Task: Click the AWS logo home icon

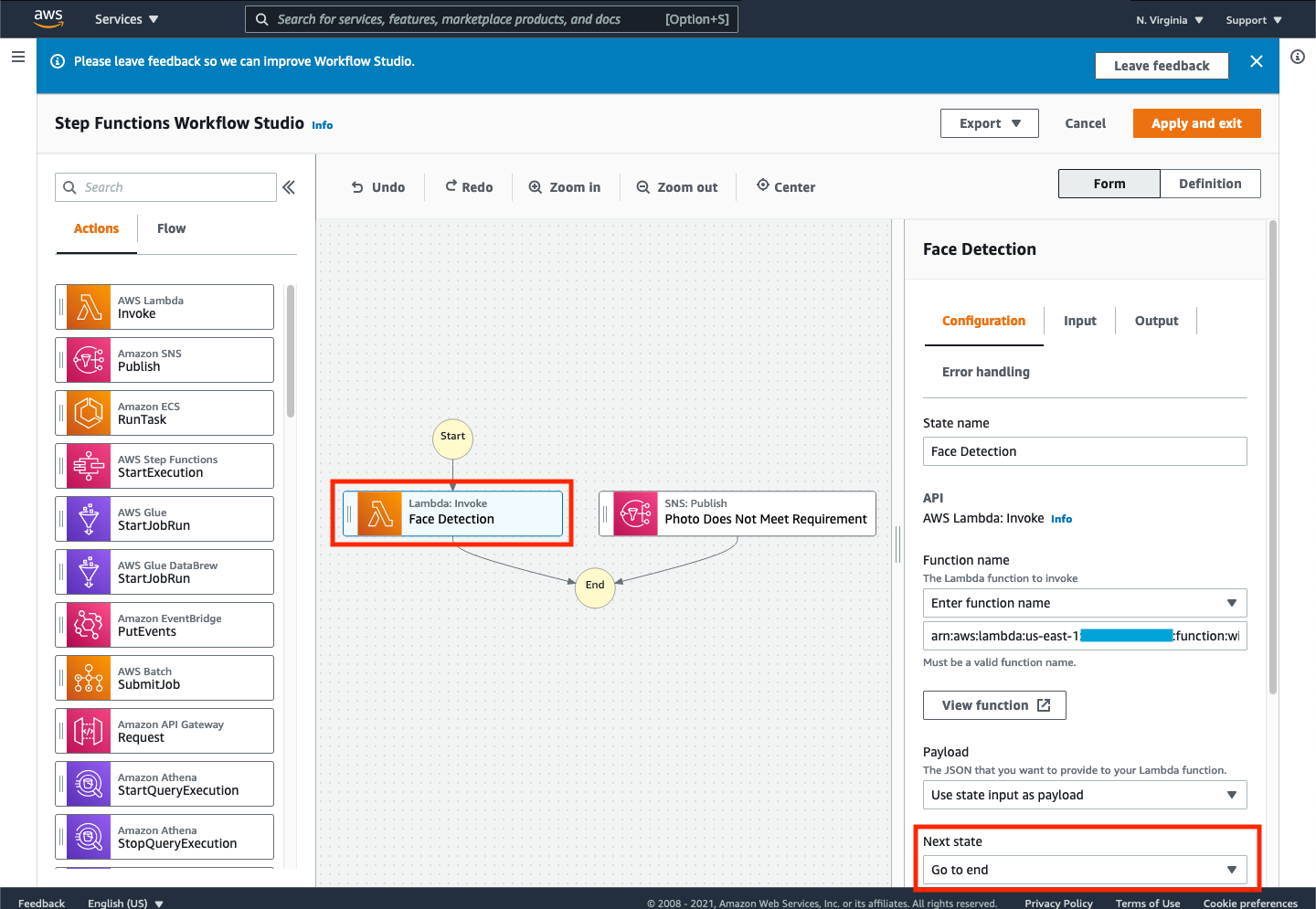Action: tap(48, 18)
